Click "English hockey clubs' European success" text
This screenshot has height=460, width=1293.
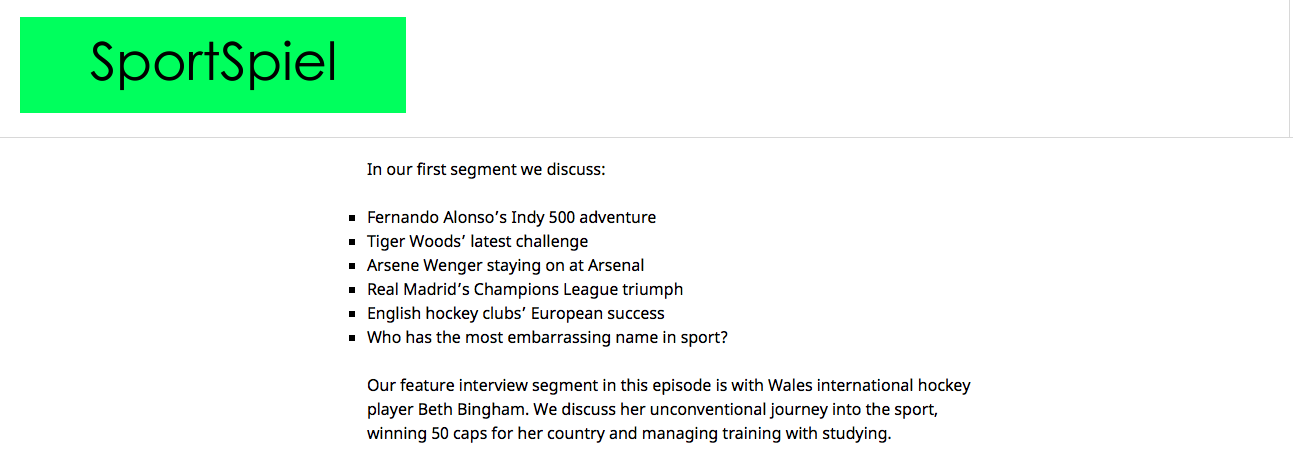(515, 313)
